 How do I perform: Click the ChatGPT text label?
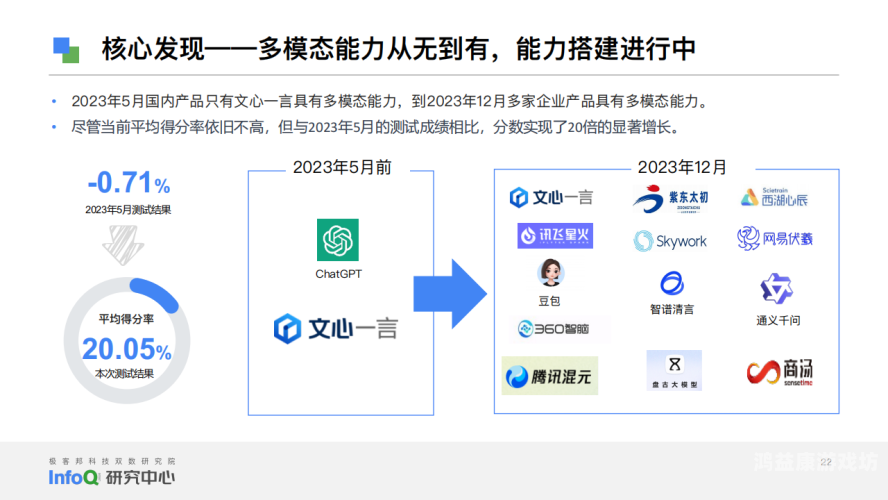(339, 274)
